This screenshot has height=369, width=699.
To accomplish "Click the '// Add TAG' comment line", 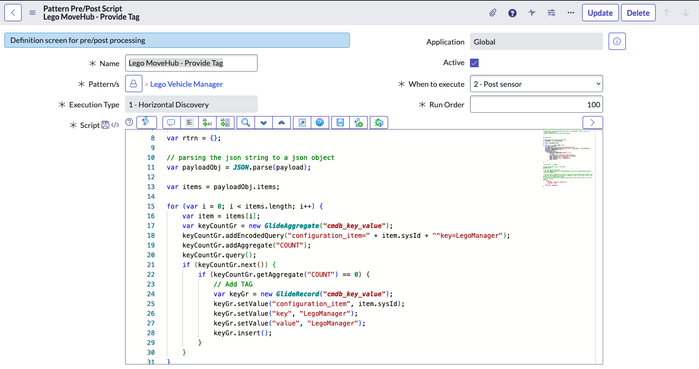I will (x=233, y=284).
